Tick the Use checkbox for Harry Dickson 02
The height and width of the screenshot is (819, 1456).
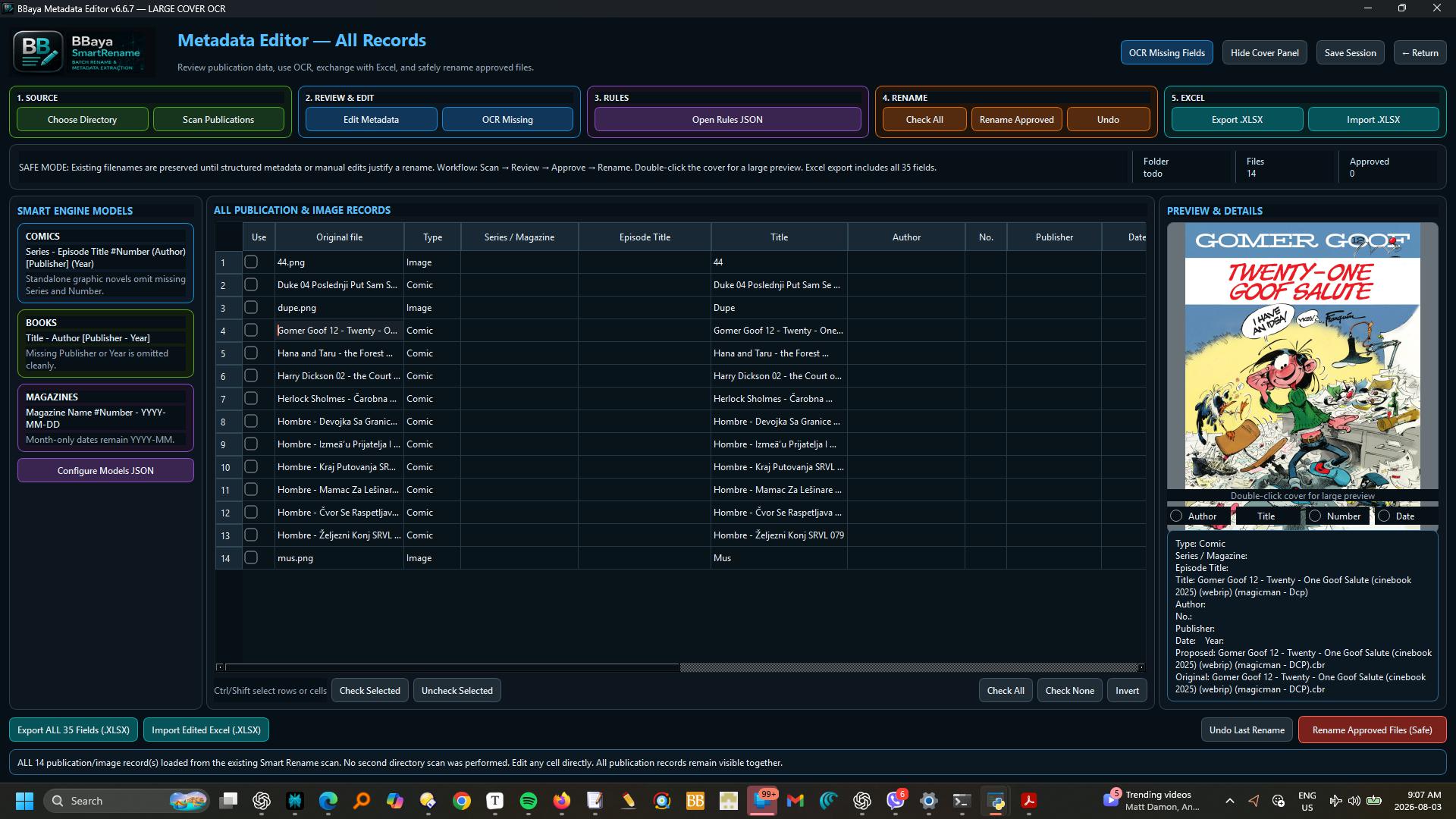(251, 375)
